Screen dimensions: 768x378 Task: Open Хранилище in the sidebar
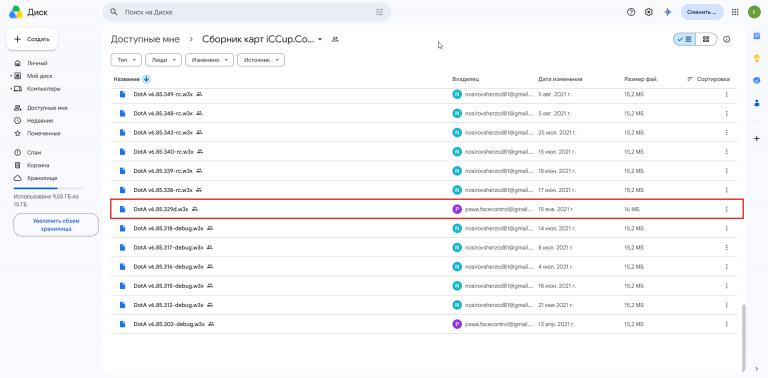42,178
